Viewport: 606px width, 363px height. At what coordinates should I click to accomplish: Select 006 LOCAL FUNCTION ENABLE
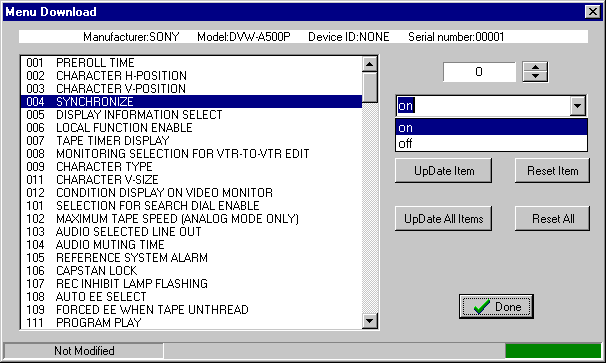(191, 128)
